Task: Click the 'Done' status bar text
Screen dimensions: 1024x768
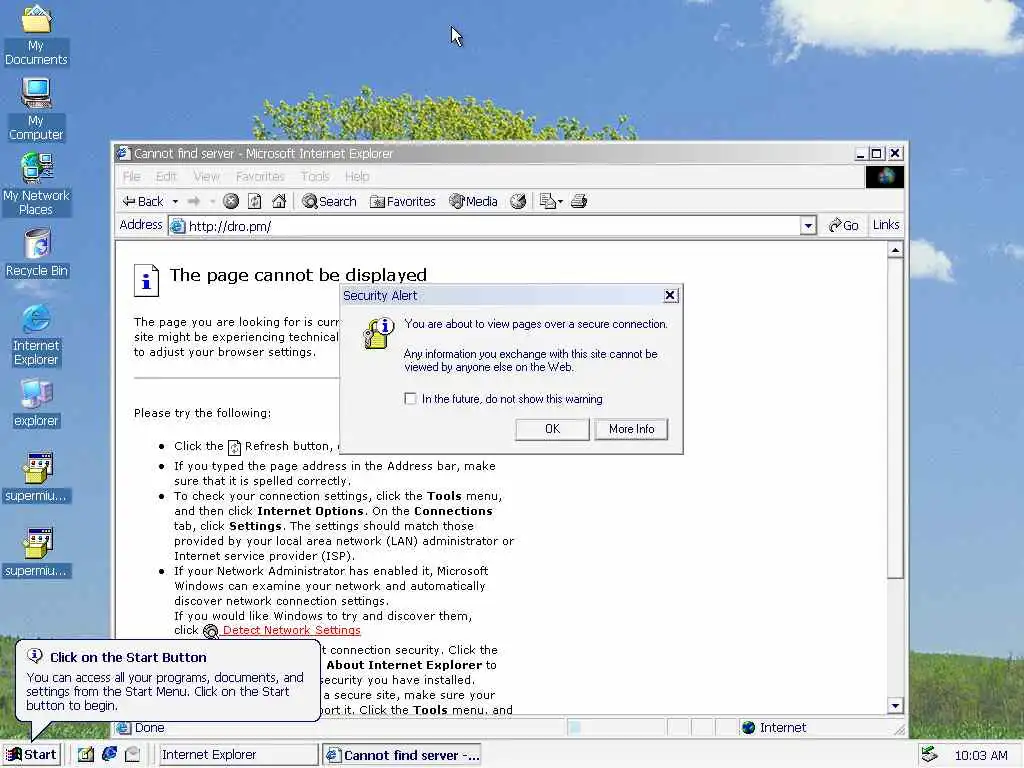Action: click(x=150, y=728)
